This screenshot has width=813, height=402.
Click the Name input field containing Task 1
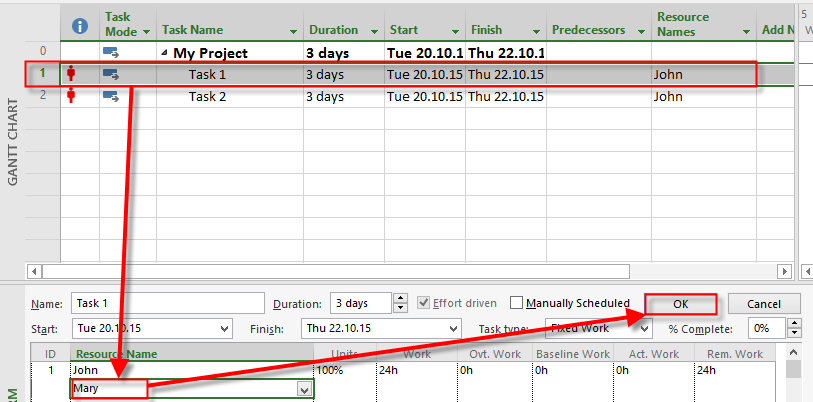(x=166, y=304)
